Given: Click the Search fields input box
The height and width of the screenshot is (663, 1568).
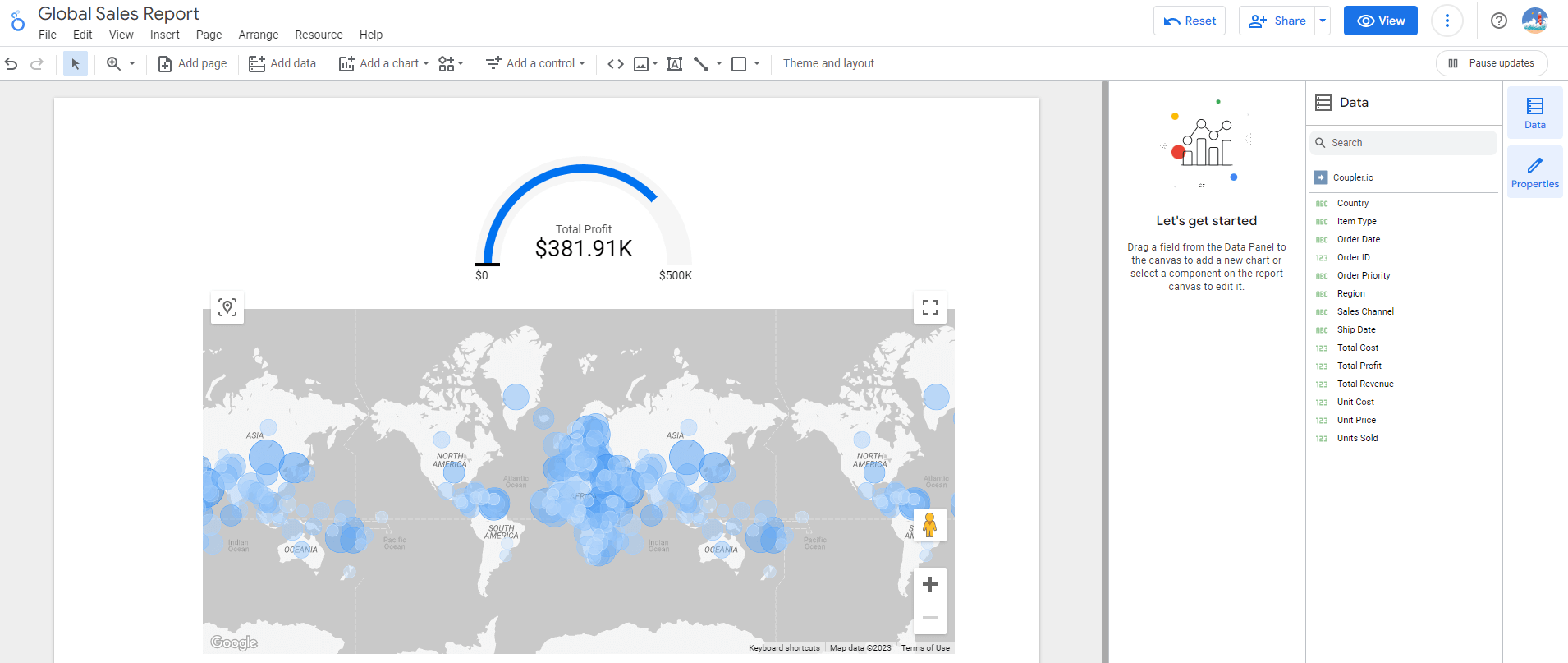Looking at the screenshot, I should pyautogui.click(x=1404, y=142).
